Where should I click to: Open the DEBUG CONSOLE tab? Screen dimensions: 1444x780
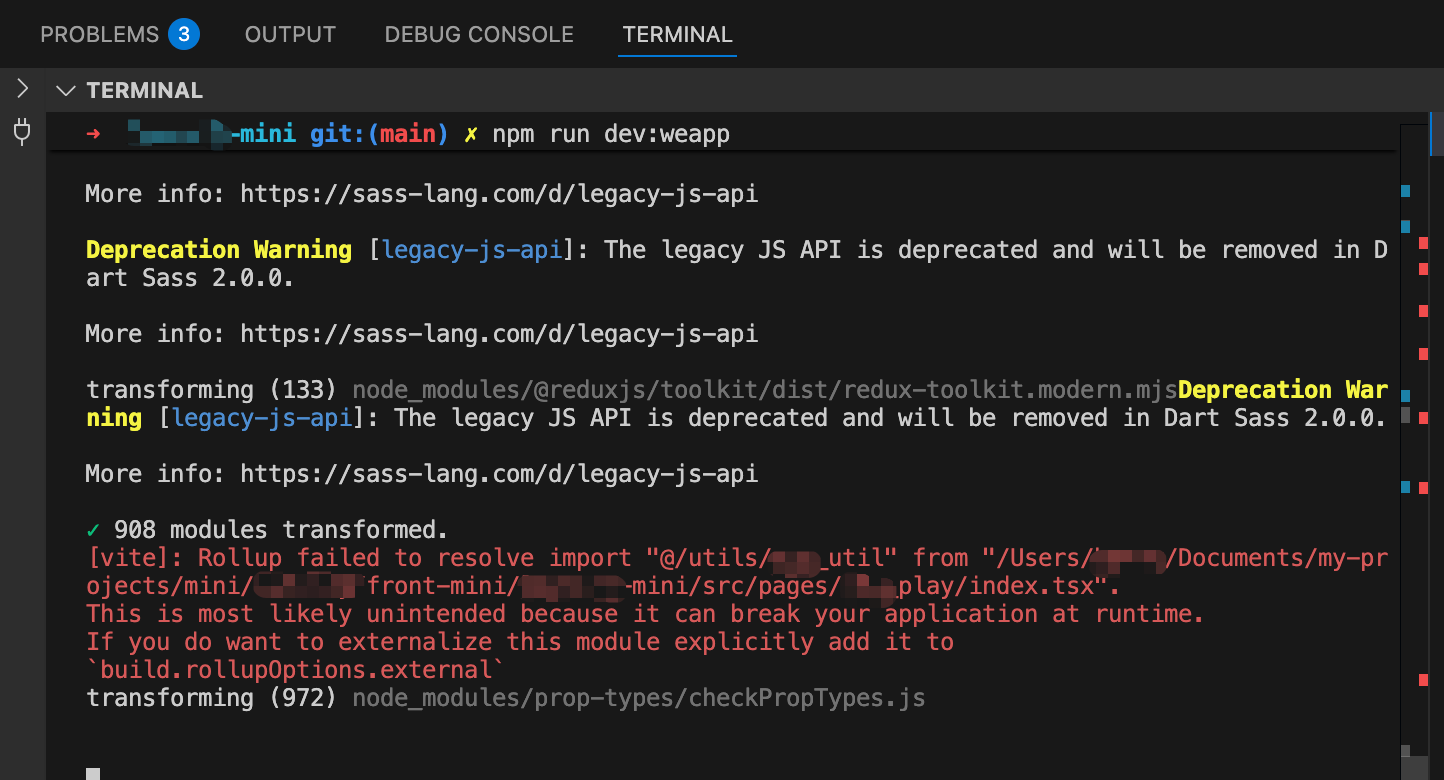(x=478, y=33)
